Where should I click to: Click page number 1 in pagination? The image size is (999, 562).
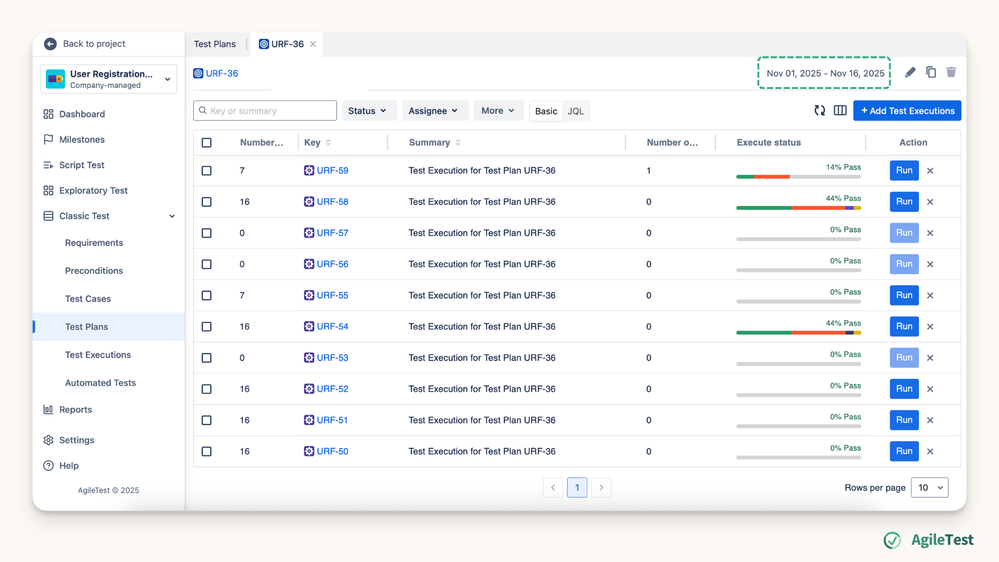tap(577, 487)
